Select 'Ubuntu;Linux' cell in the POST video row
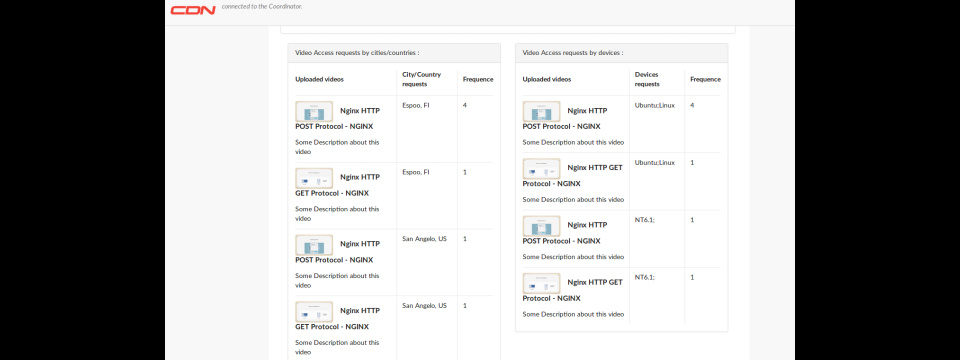 tap(654, 105)
